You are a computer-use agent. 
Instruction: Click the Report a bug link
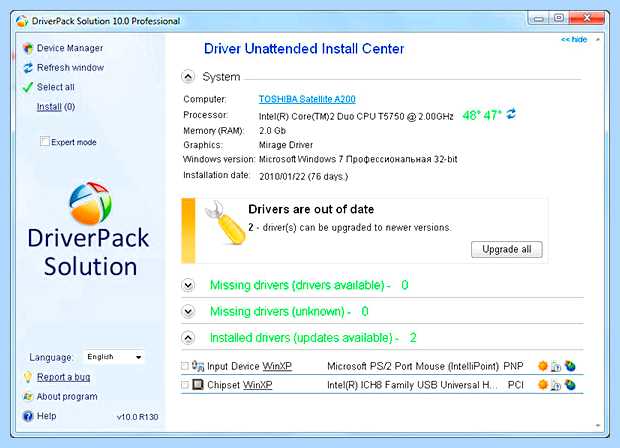coord(63,377)
